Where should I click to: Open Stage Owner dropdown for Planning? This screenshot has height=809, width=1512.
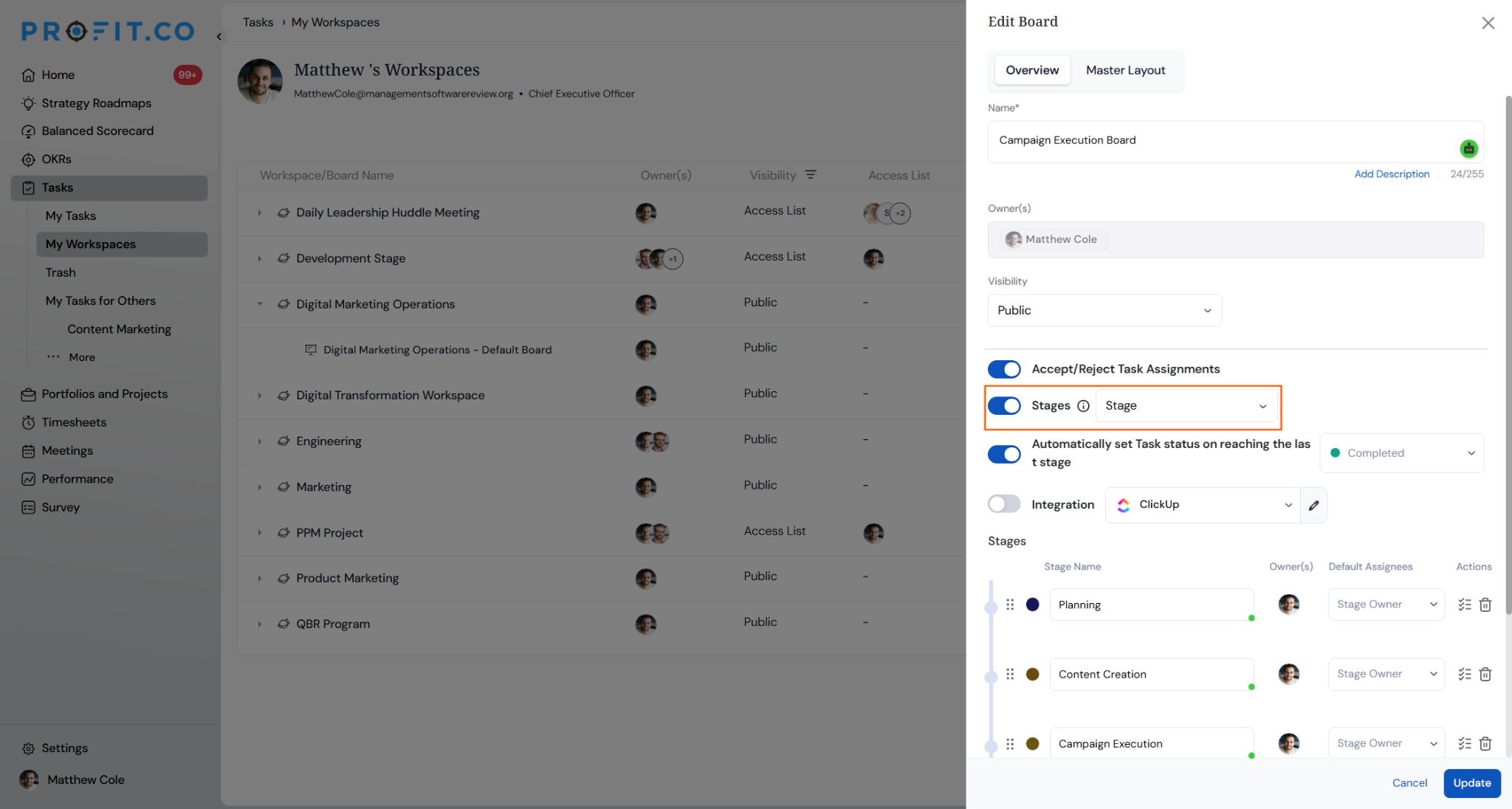pyautogui.click(x=1386, y=605)
